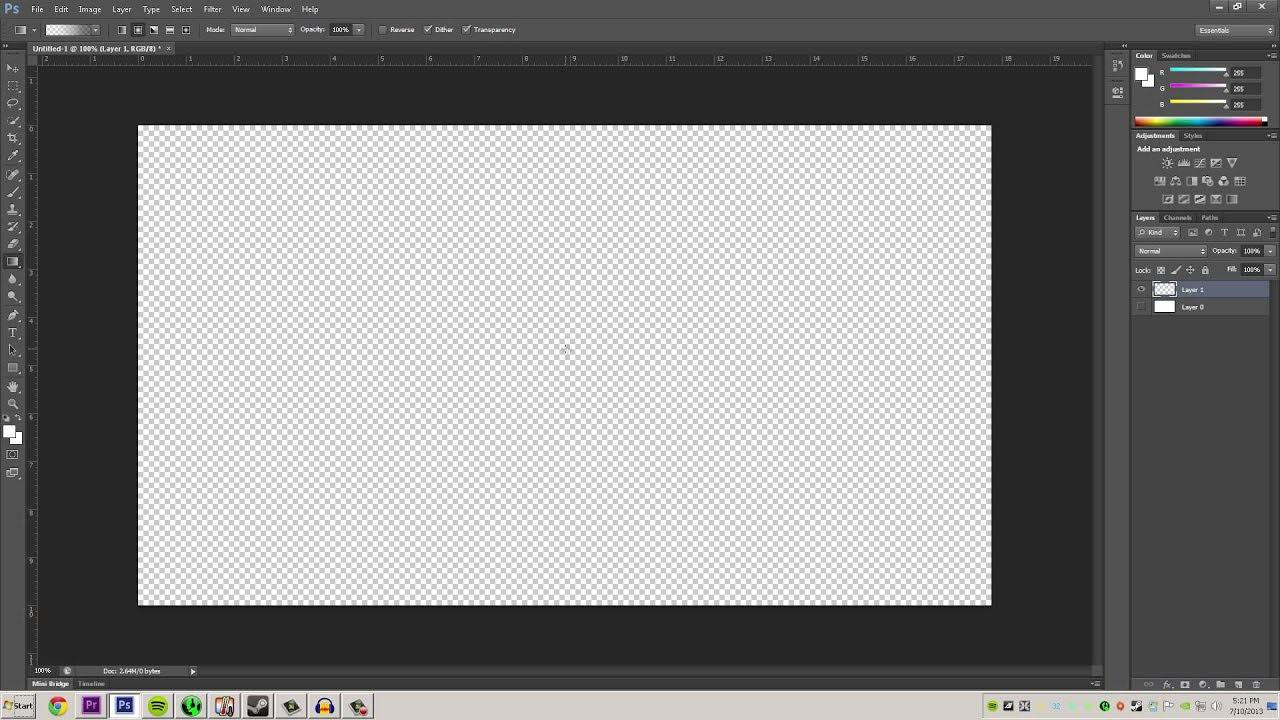Click the color spectrum ramp bar
This screenshot has height=720, width=1280.
point(1200,122)
